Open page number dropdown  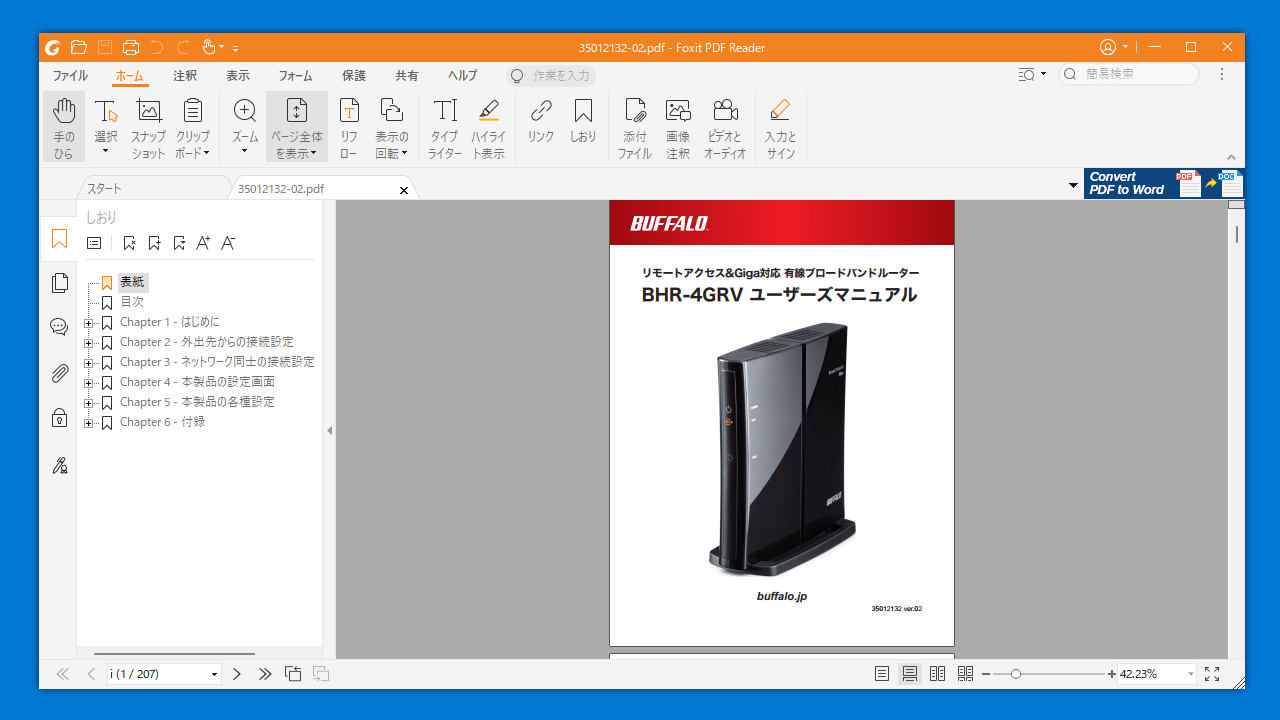coord(214,674)
